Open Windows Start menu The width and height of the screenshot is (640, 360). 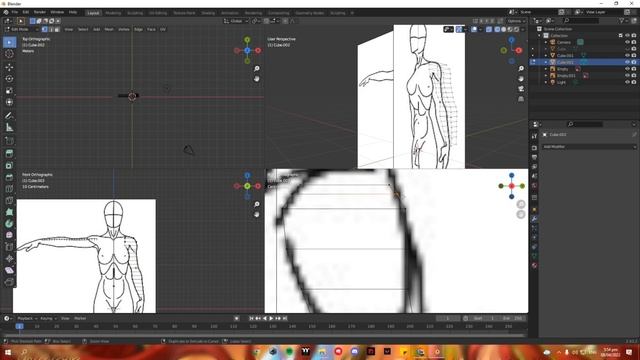point(7,352)
